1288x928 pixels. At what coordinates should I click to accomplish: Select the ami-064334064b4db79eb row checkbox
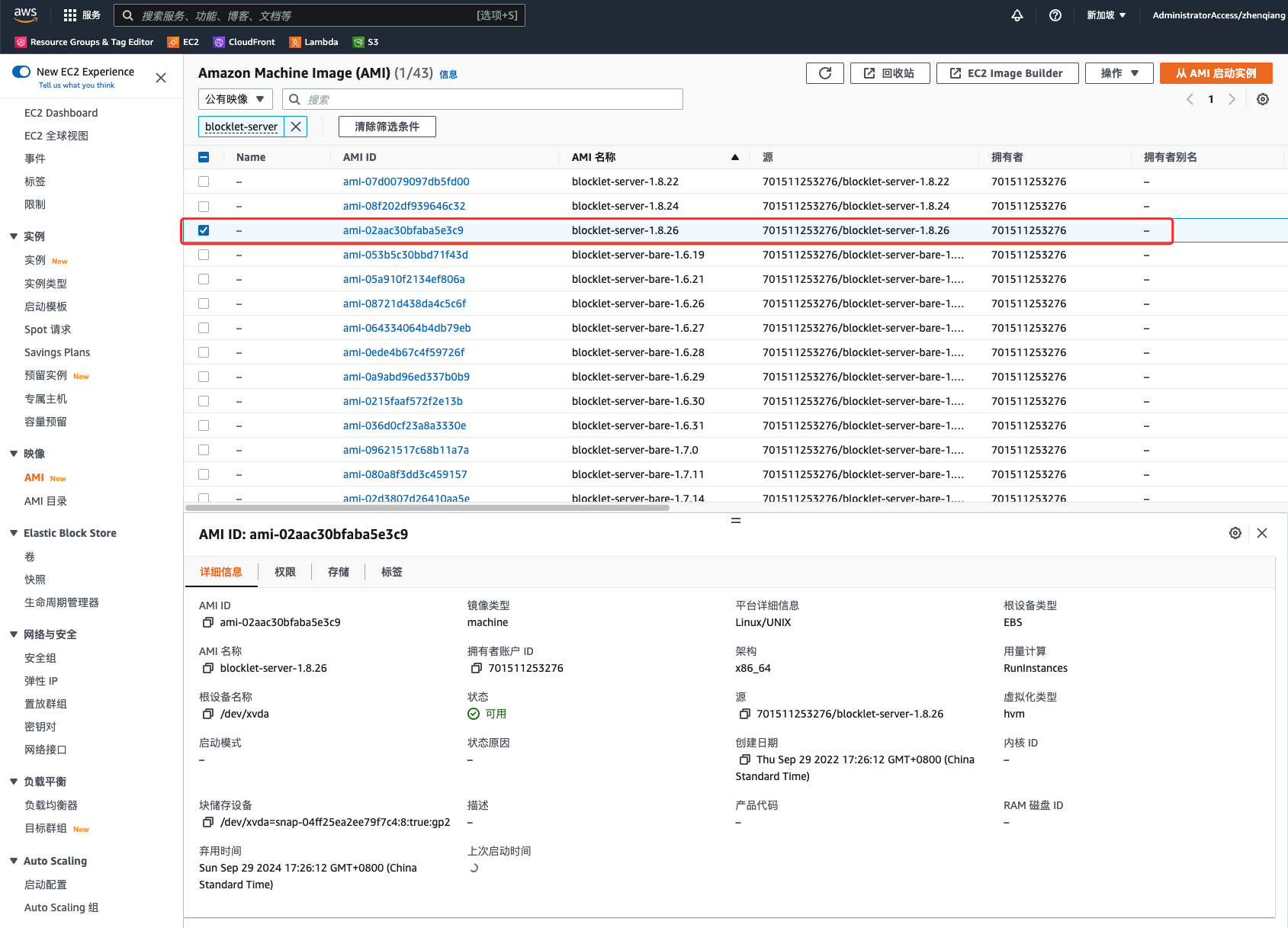(204, 328)
